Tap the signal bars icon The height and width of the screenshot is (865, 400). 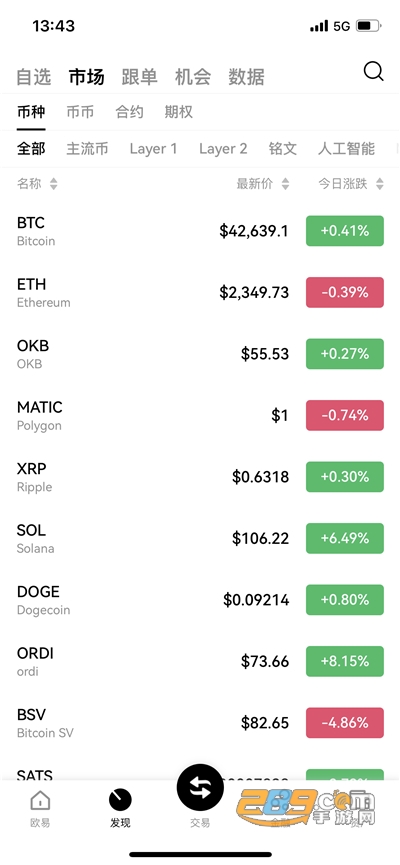319,26
